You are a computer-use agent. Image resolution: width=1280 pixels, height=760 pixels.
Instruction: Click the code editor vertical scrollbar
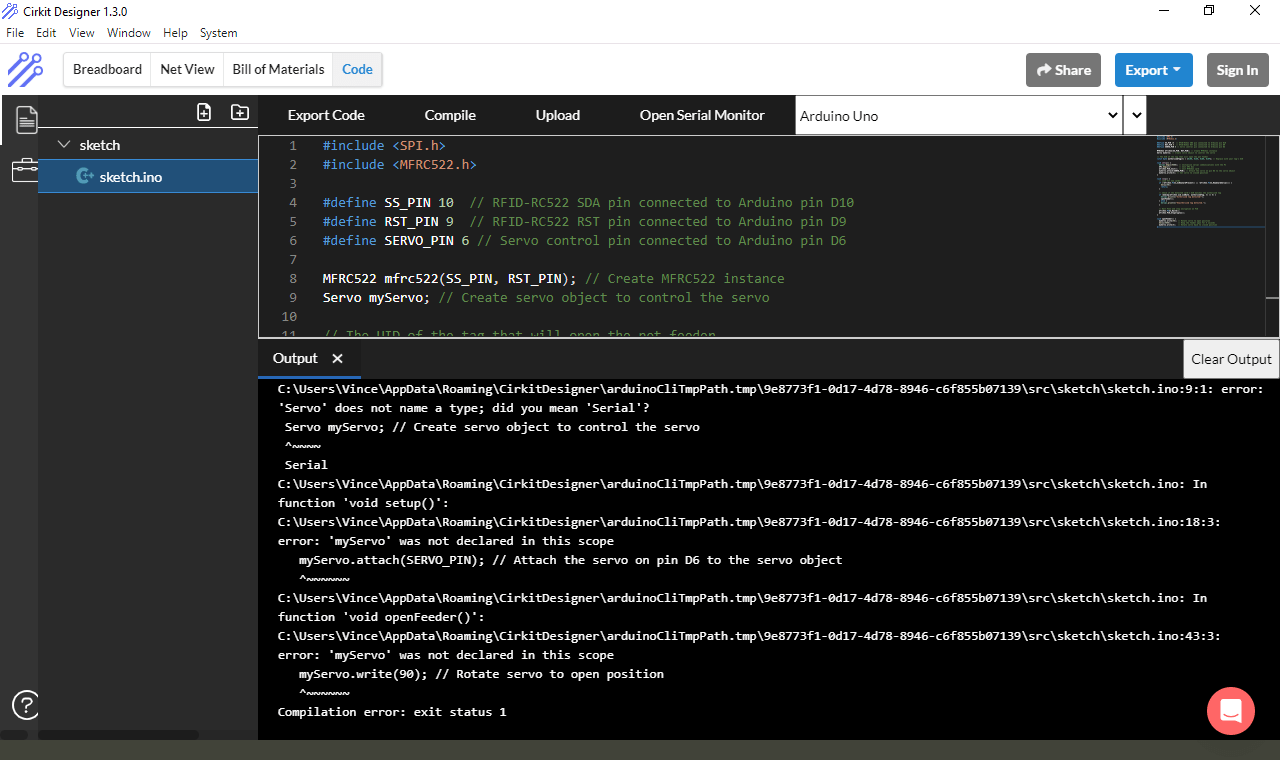(1272, 236)
